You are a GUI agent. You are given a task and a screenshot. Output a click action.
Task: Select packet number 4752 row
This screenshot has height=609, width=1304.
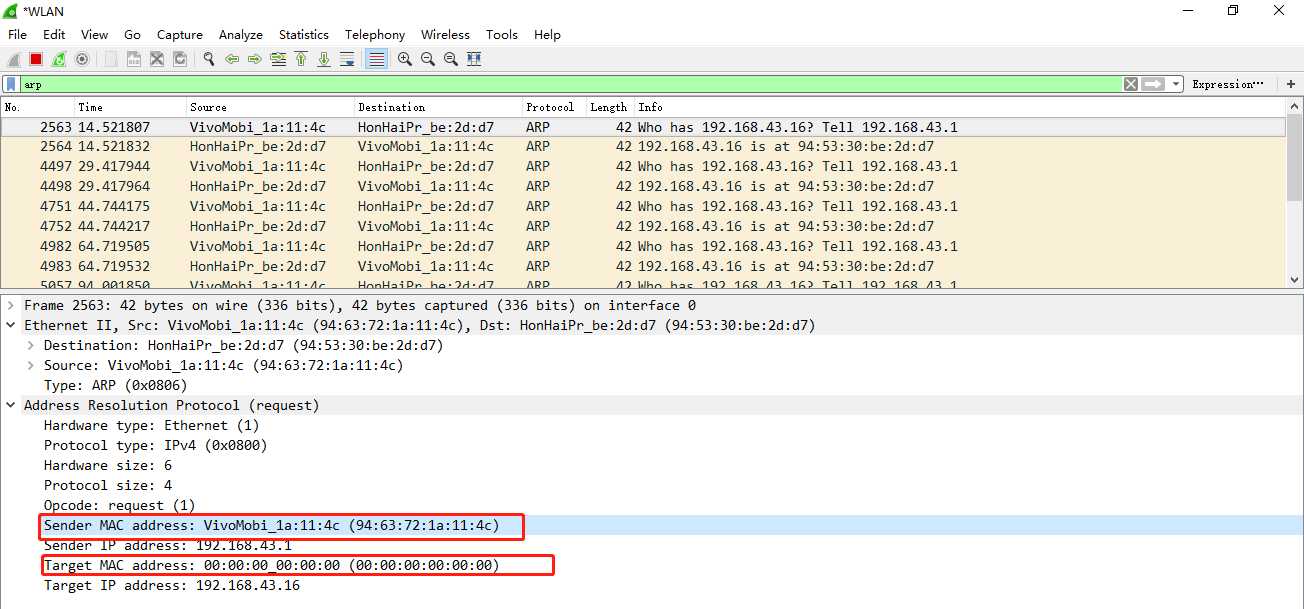pos(643,226)
